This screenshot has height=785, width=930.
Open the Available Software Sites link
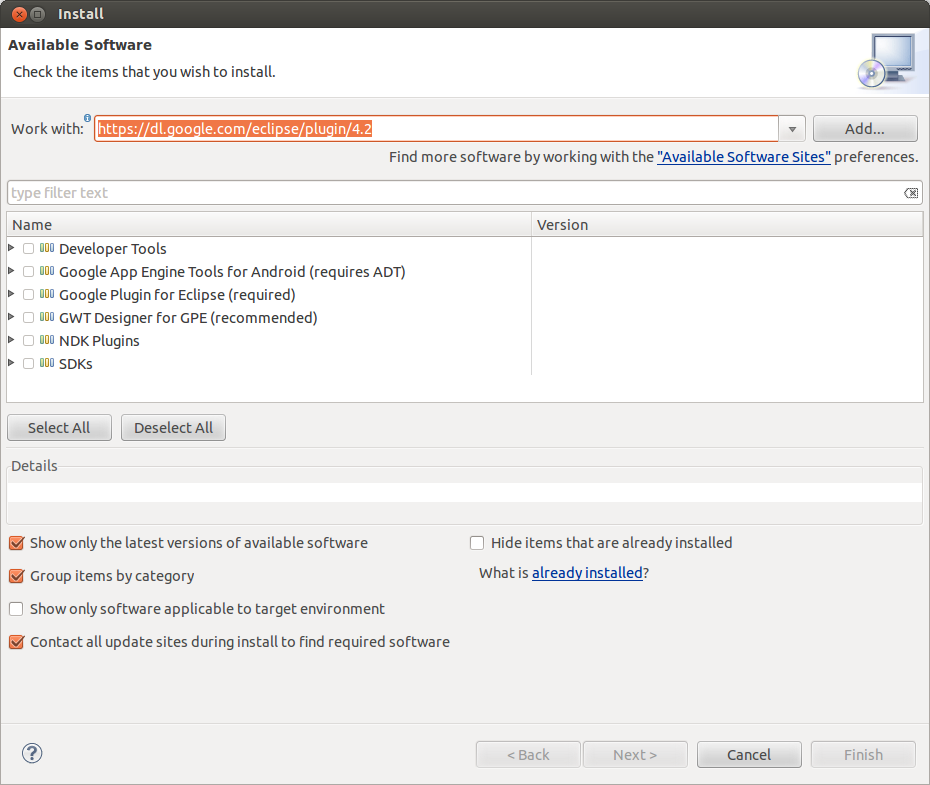click(743, 157)
